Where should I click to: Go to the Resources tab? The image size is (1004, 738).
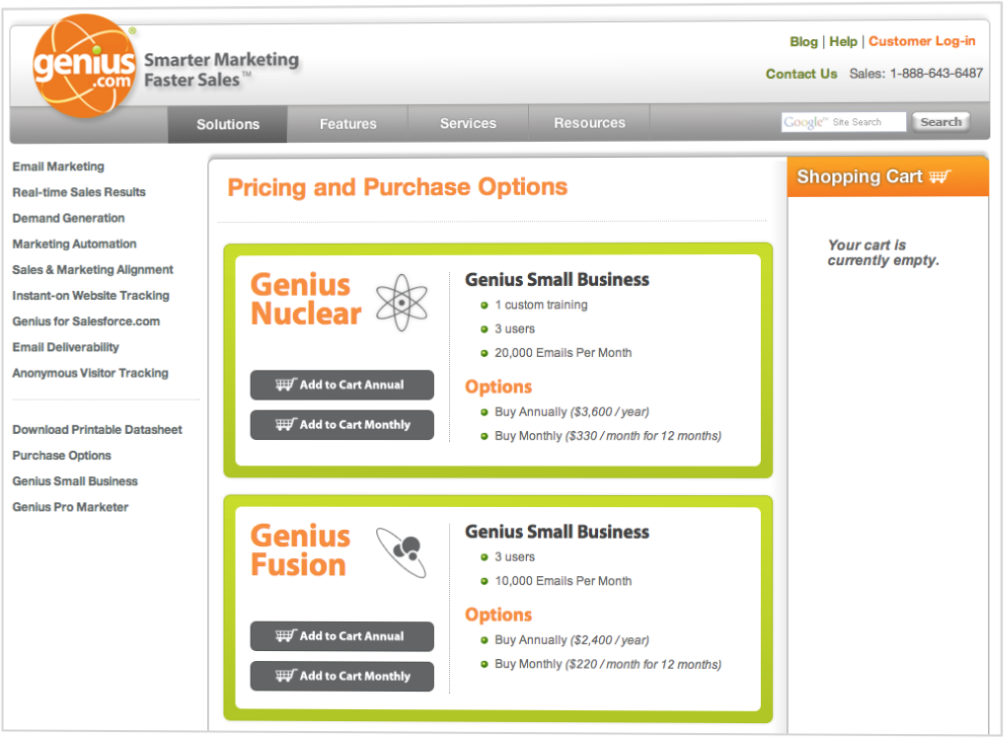click(589, 122)
